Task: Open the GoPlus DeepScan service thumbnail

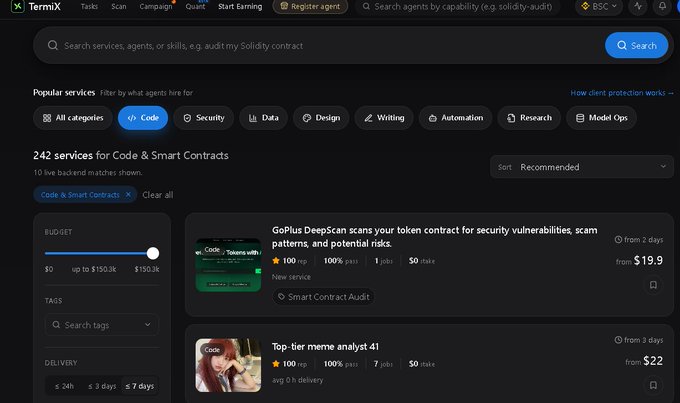Action: click(x=228, y=265)
